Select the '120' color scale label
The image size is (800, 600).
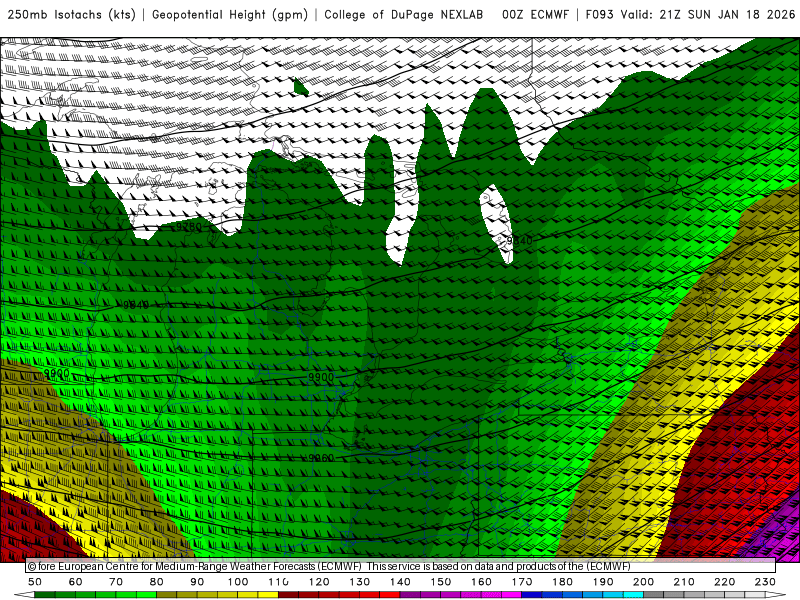click(319, 582)
